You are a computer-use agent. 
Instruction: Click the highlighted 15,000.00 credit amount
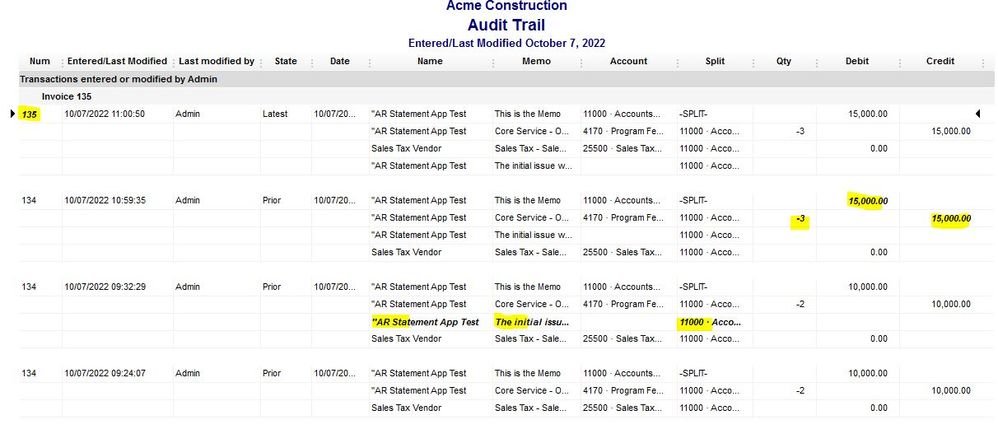click(951, 219)
